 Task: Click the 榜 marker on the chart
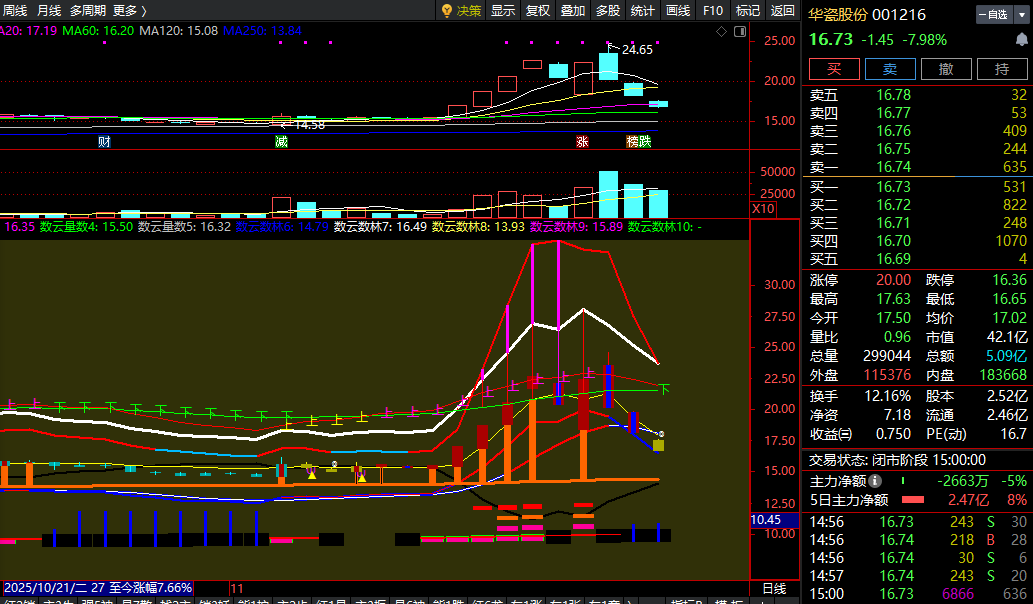[x=632, y=142]
